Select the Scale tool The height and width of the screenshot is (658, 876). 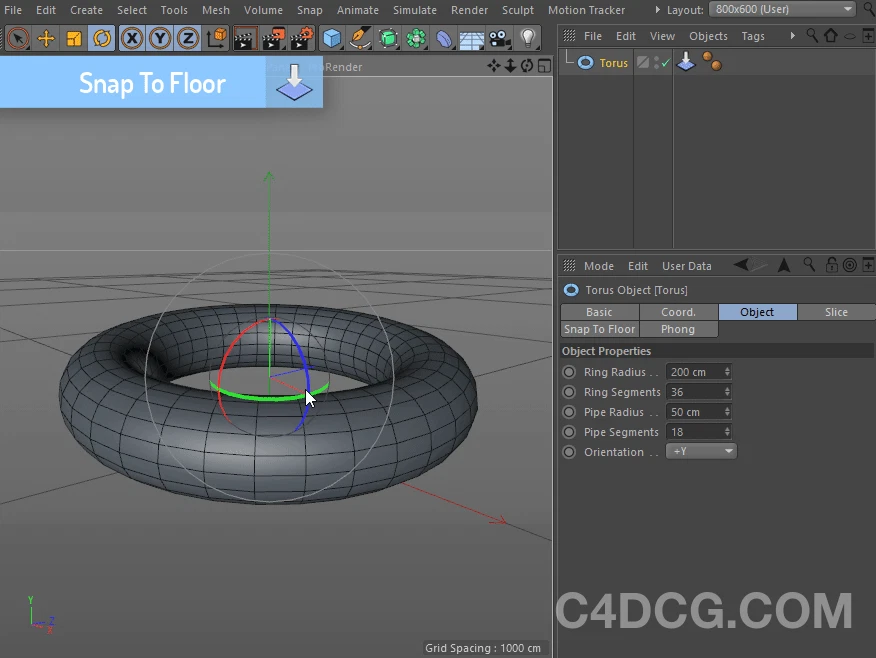pos(74,38)
